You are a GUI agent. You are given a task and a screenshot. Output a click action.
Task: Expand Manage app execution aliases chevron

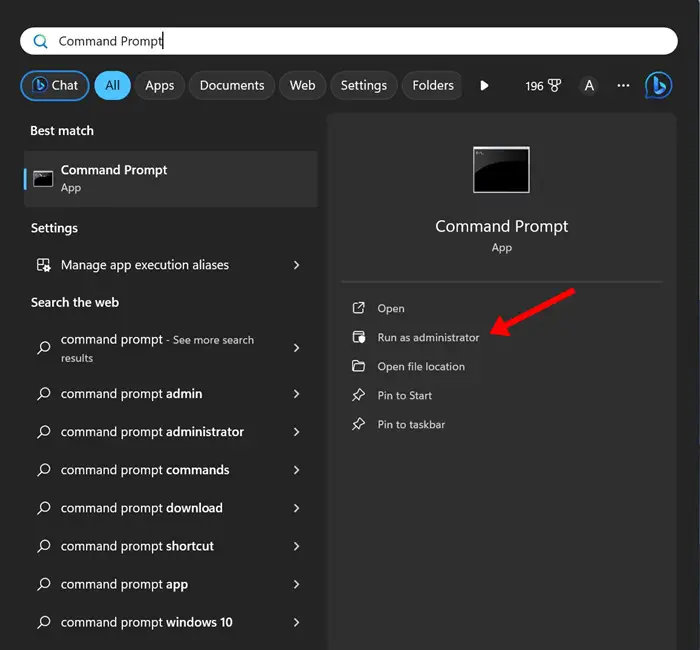pyautogui.click(x=297, y=265)
